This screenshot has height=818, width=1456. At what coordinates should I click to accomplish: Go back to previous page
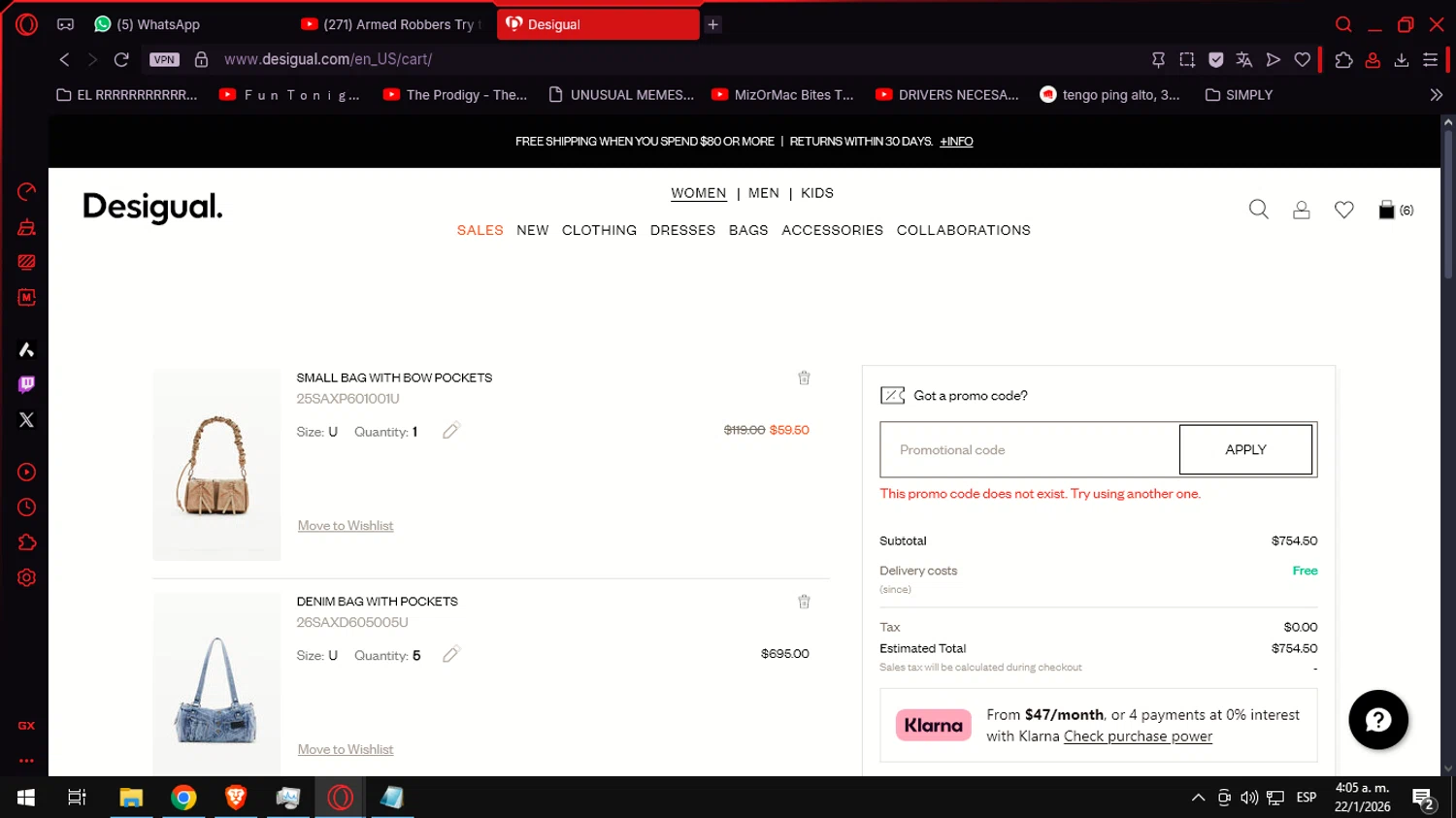64,59
